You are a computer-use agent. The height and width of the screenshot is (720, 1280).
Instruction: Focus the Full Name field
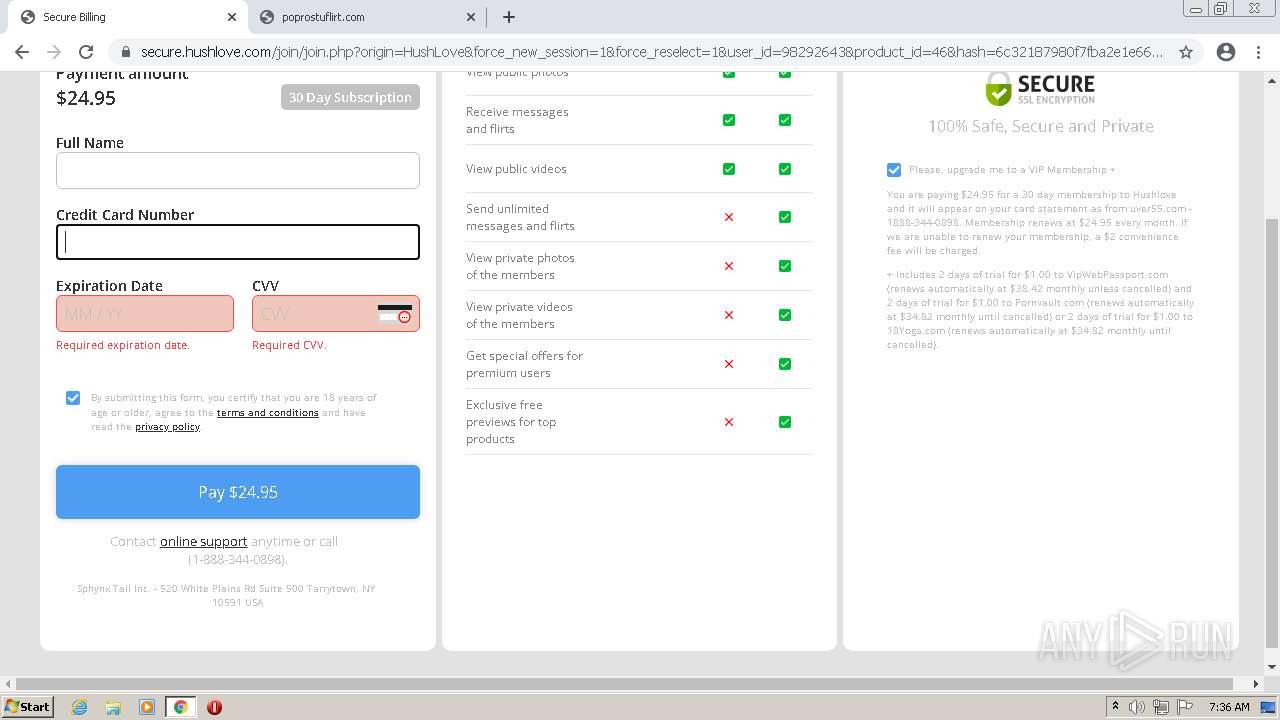tap(238, 170)
